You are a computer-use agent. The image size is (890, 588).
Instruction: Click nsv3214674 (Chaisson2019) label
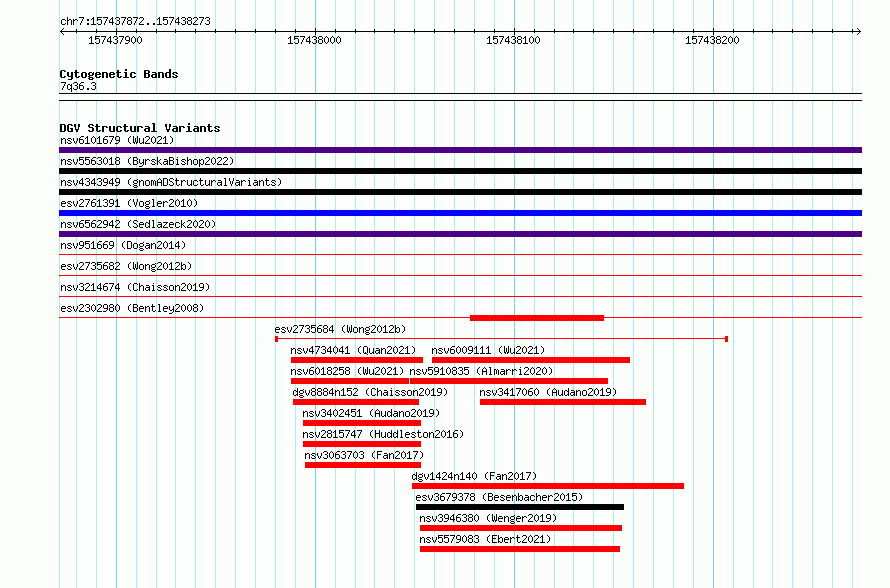point(135,287)
